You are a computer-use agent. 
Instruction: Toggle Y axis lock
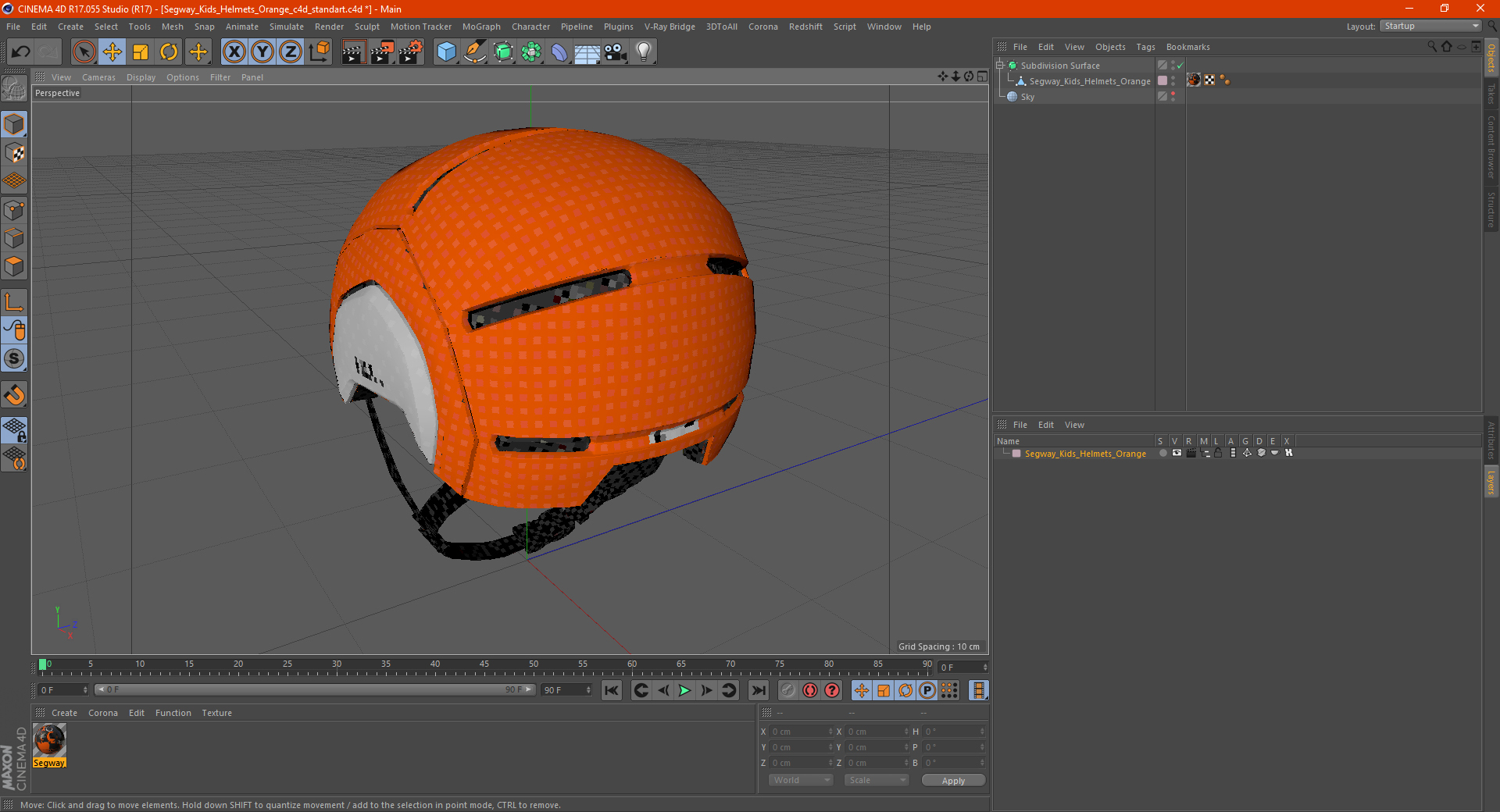(262, 52)
